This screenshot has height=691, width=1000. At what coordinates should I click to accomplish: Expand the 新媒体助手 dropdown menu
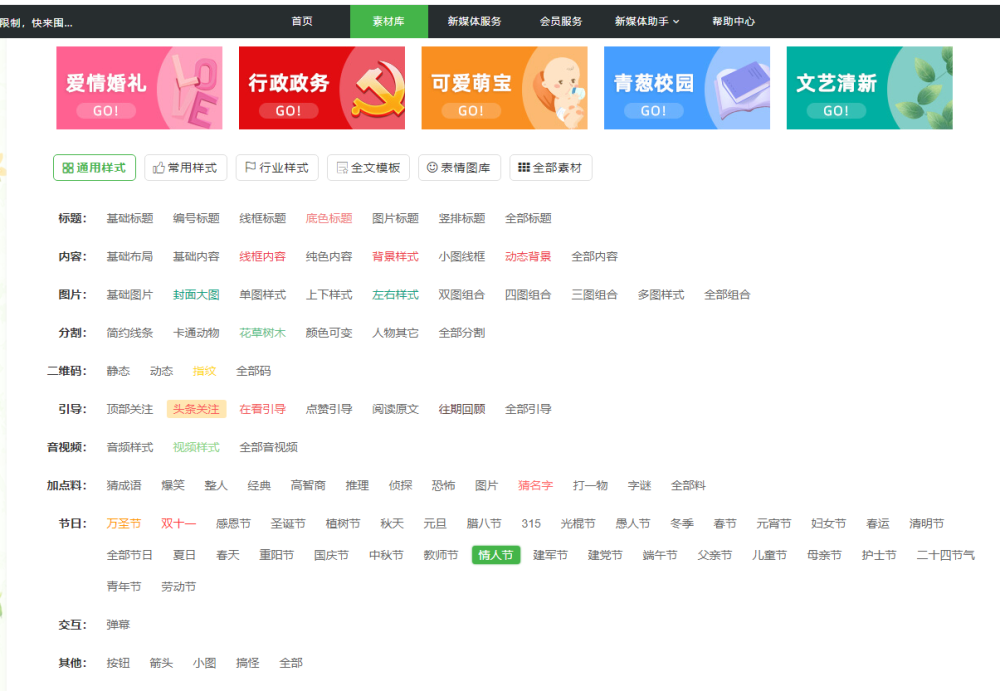pos(647,21)
